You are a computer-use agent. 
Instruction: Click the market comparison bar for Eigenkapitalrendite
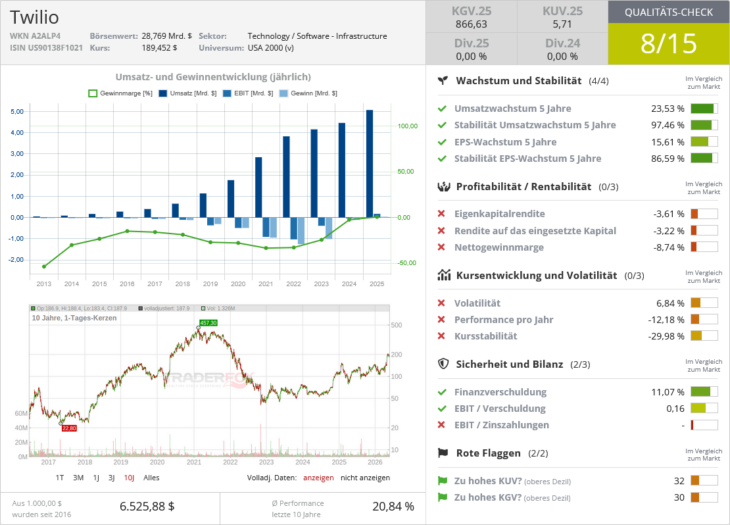point(704,214)
